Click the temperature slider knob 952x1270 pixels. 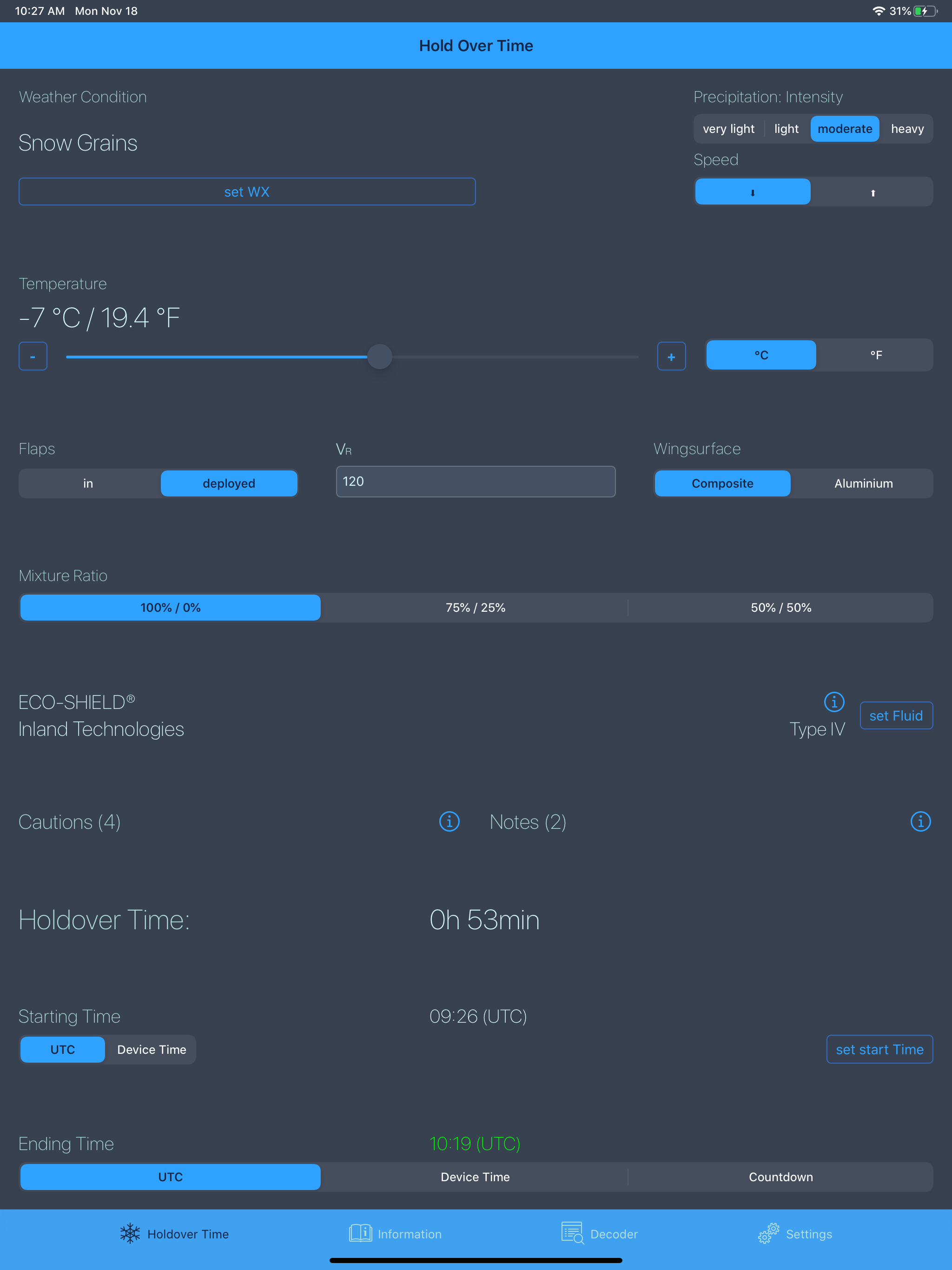pyautogui.click(x=379, y=357)
